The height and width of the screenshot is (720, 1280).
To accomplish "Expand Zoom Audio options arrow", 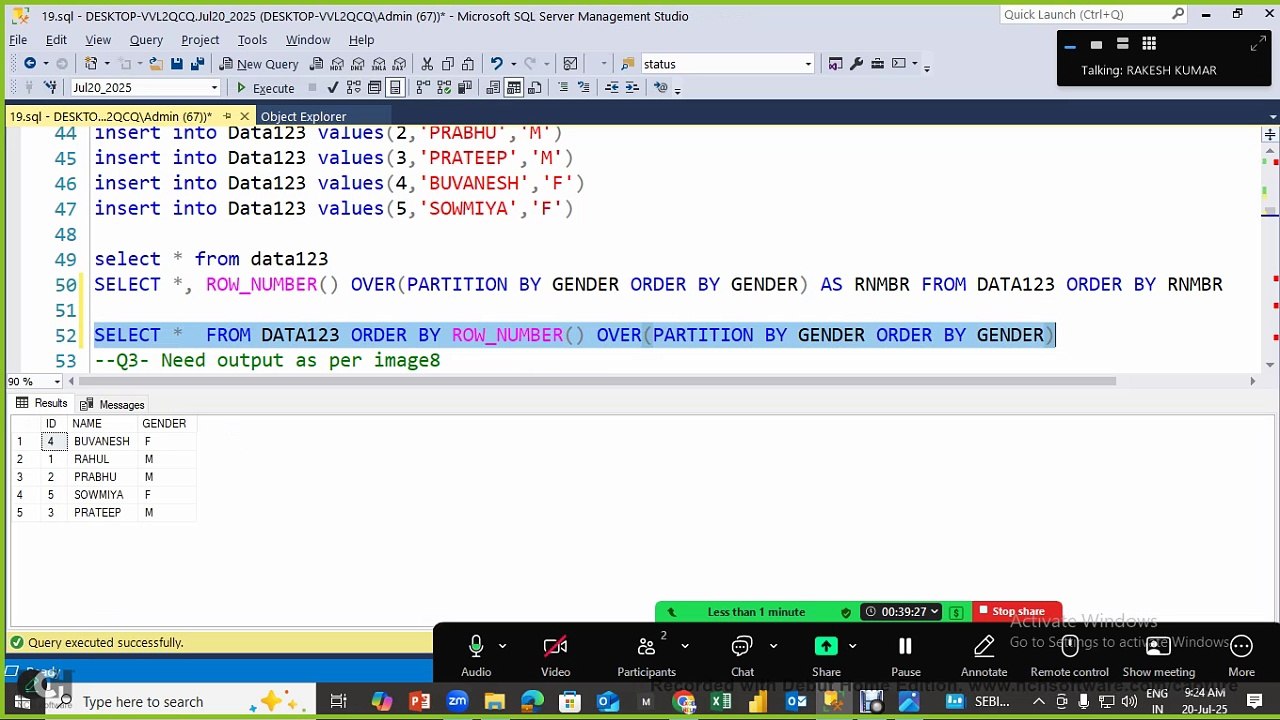I will click(x=502, y=646).
